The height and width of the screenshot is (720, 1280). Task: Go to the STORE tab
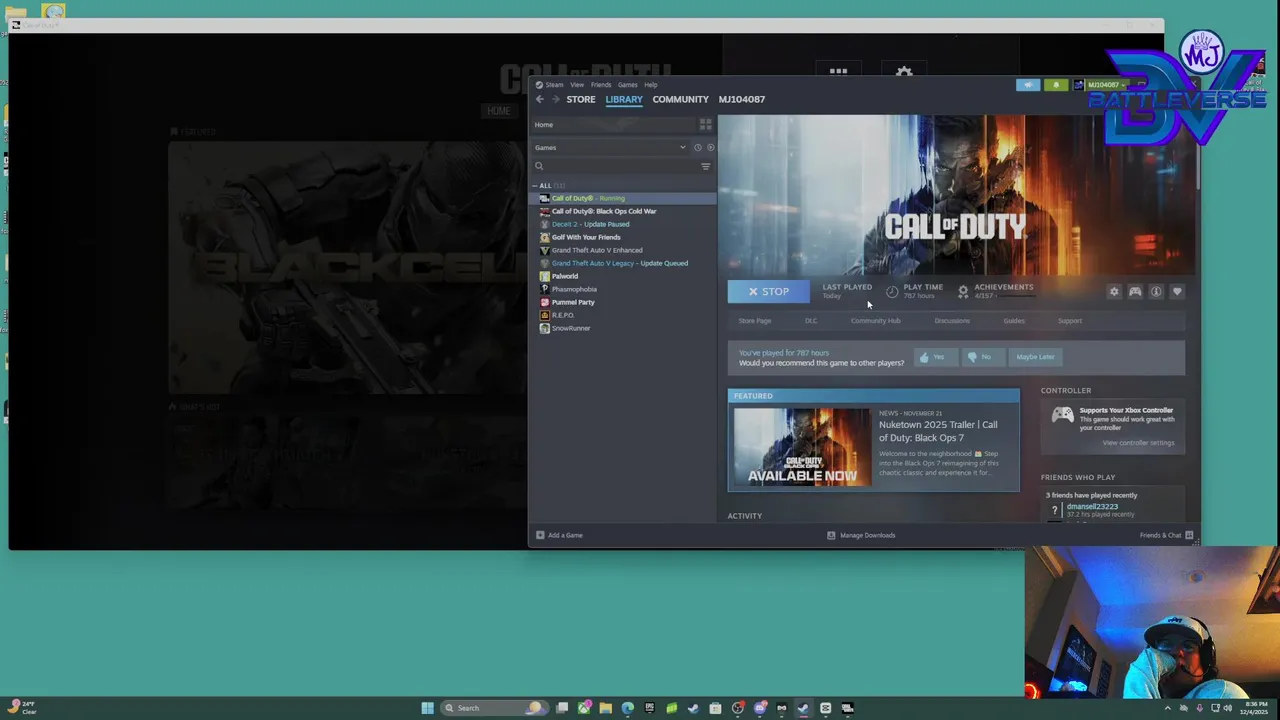581,99
